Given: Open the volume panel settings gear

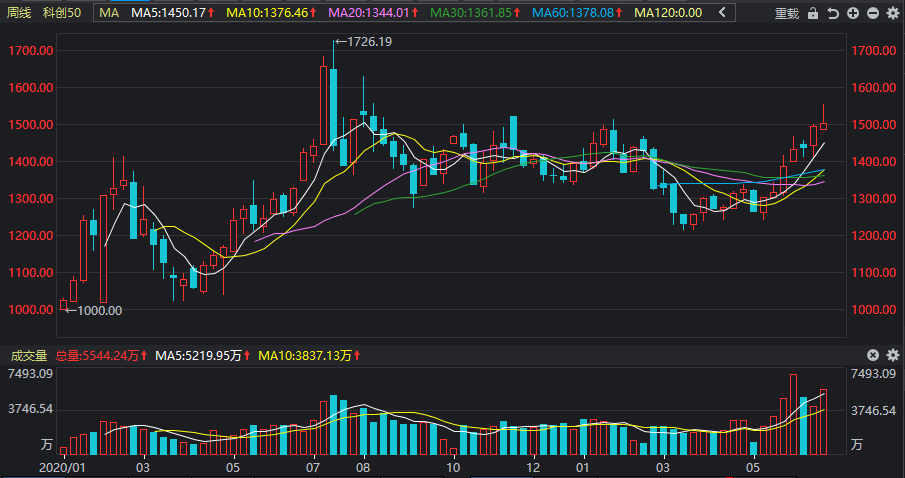Looking at the screenshot, I should click(893, 355).
